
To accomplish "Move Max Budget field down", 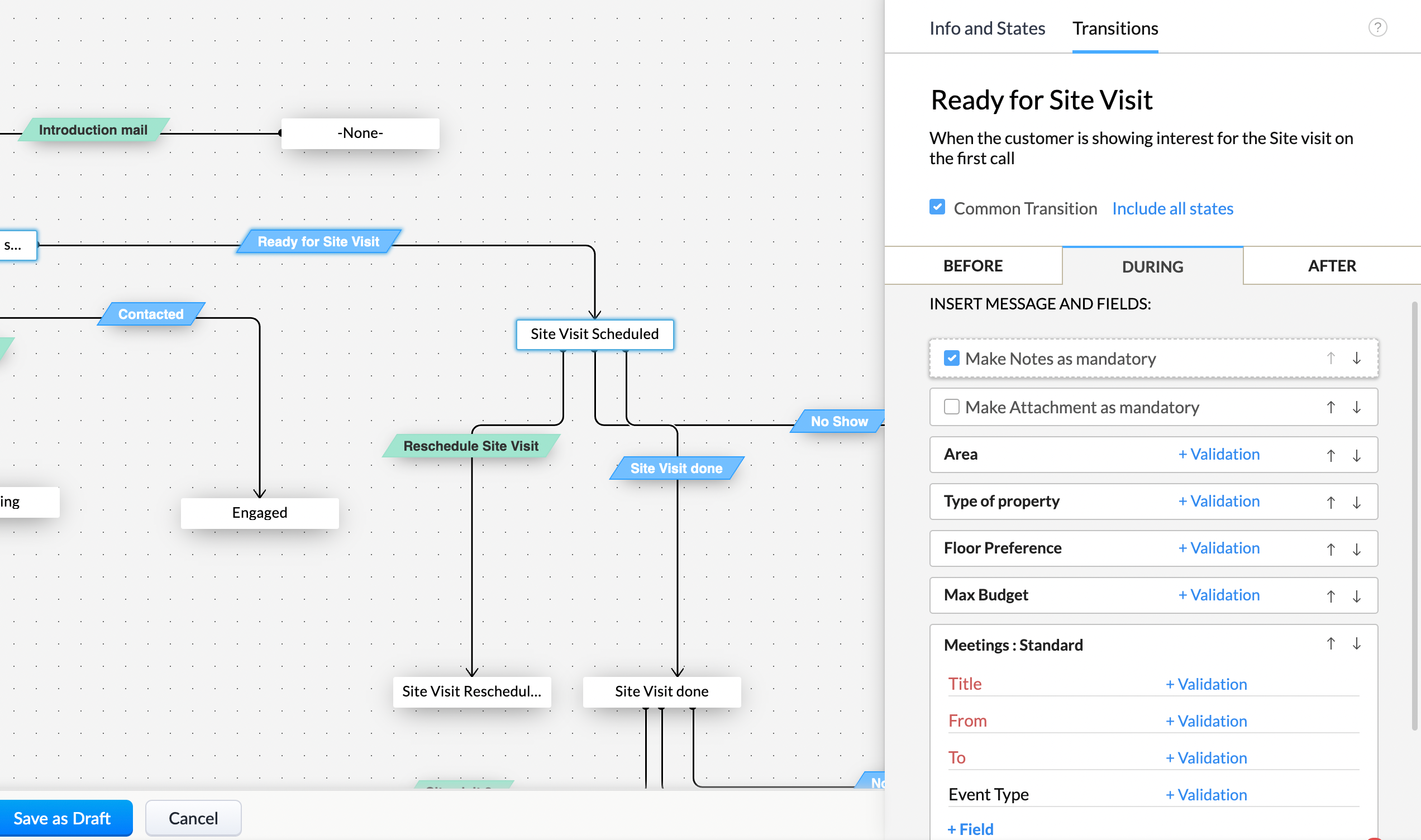I will point(1356,596).
